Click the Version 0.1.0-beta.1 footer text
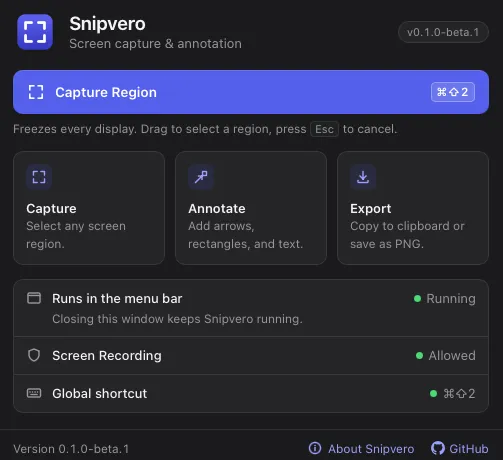Viewport: 503px width, 460px height. (x=71, y=449)
